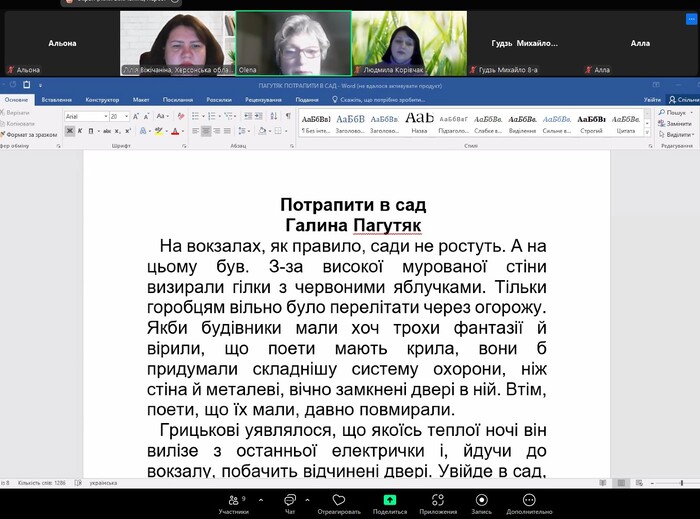Increase paragraph indent
700x519 pixels.
point(259,116)
